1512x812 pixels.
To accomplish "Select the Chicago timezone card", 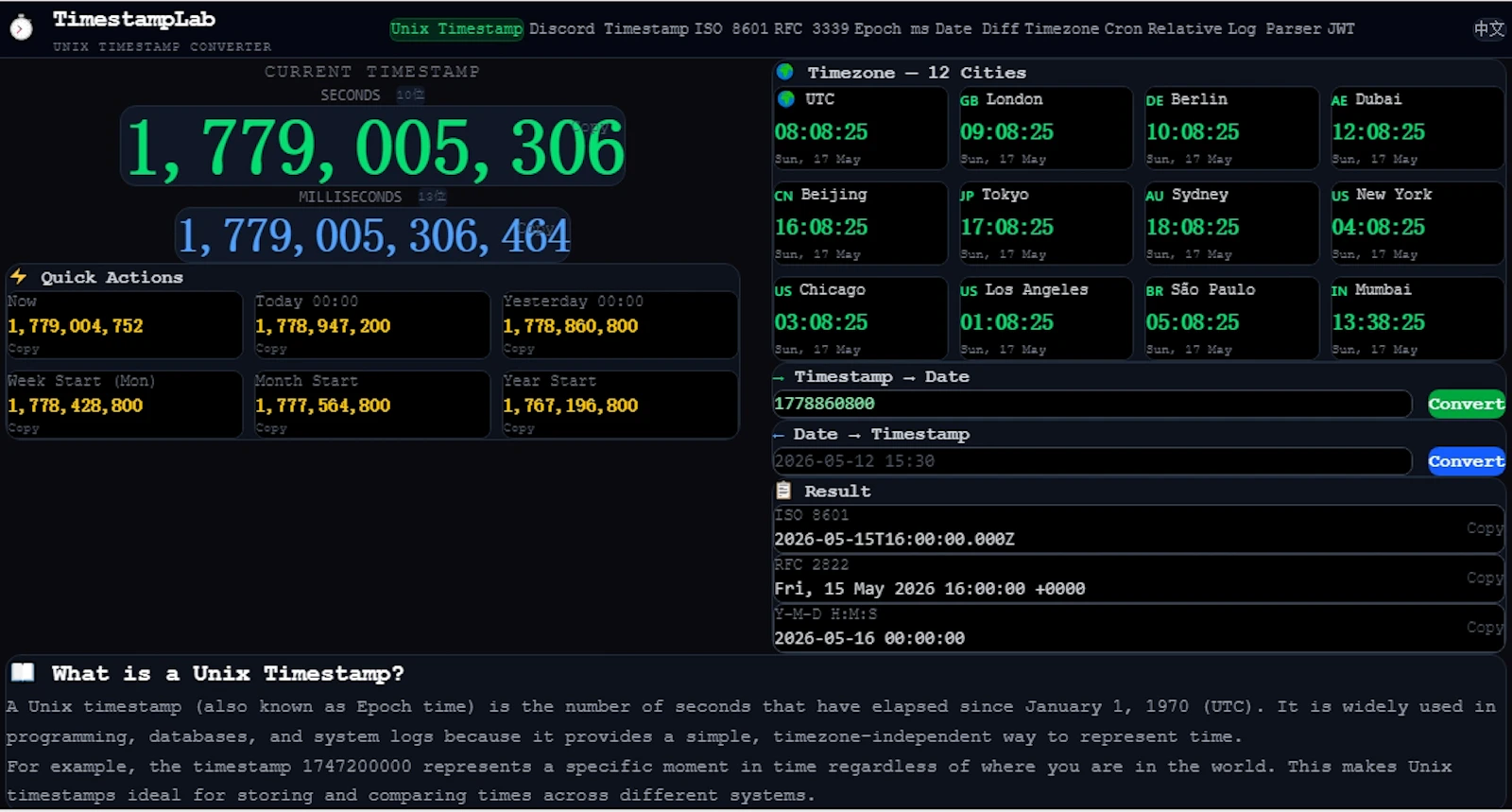I will [860, 319].
